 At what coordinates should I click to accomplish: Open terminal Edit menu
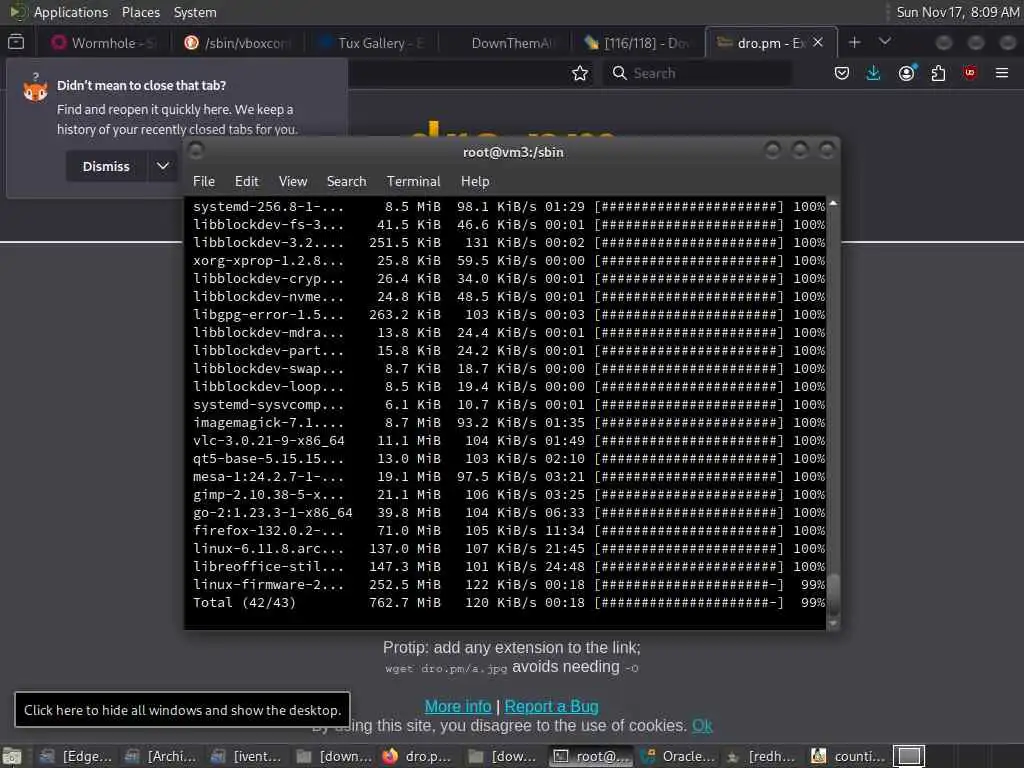point(246,182)
